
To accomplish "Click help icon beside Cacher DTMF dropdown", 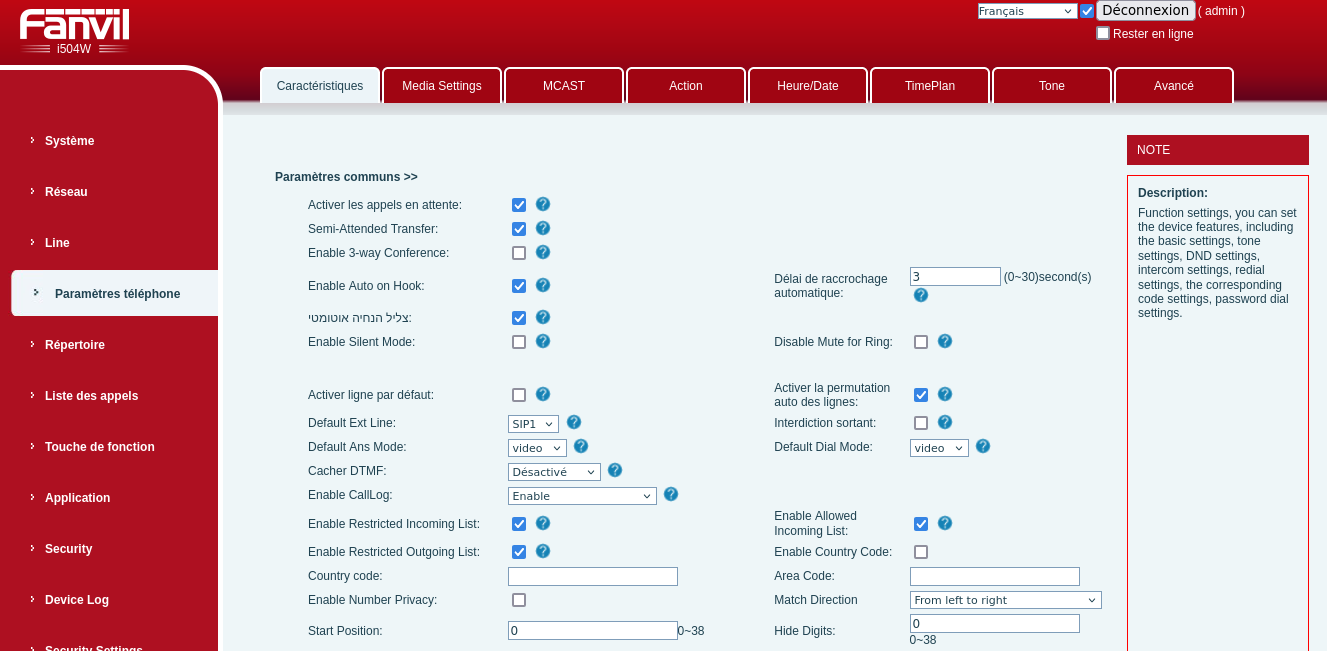I will point(615,470).
